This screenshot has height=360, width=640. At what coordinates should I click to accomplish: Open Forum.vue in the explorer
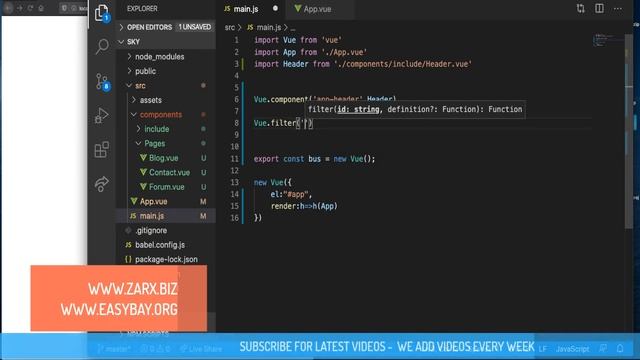coord(167,187)
